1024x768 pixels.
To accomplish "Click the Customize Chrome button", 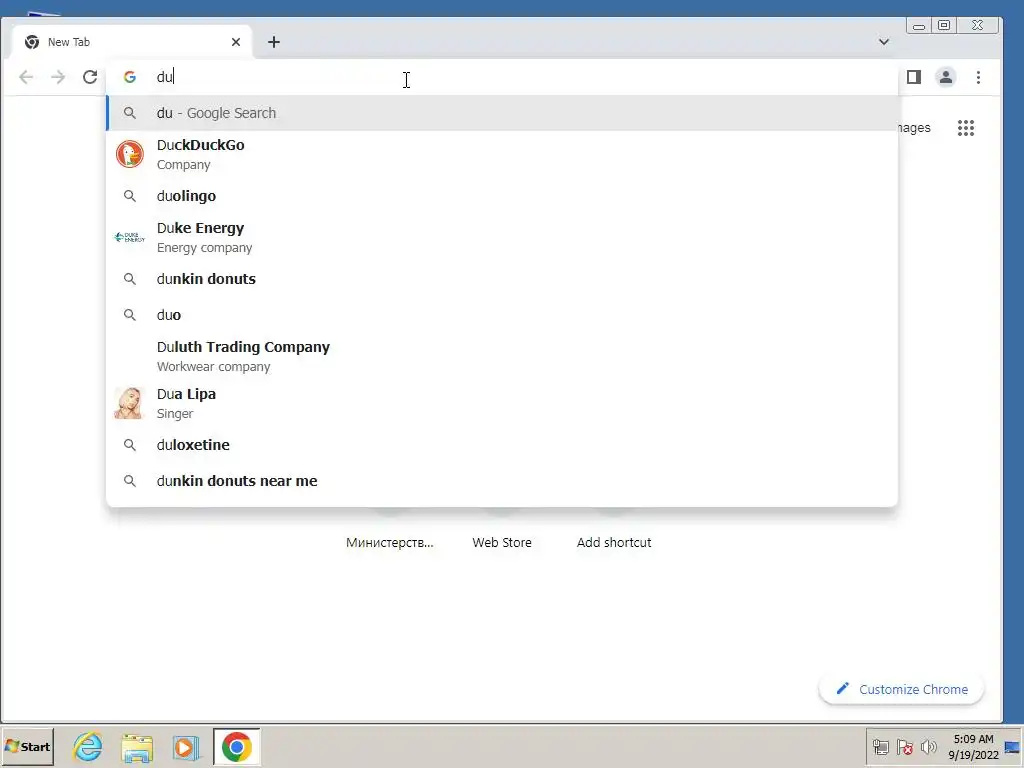I will [x=901, y=690].
